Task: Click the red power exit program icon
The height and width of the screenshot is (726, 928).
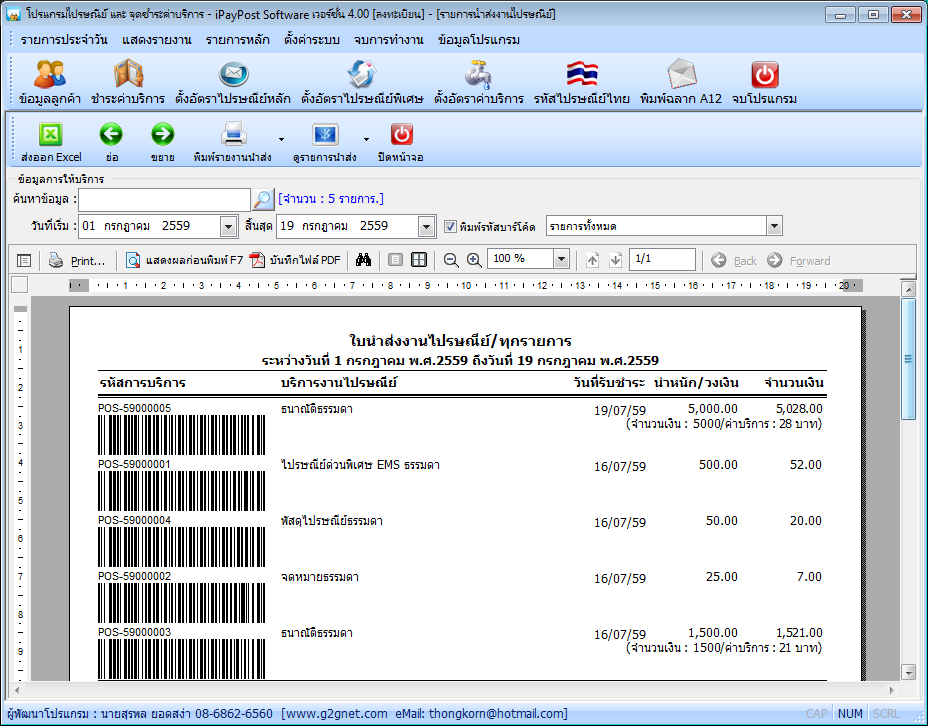Action: [765, 75]
